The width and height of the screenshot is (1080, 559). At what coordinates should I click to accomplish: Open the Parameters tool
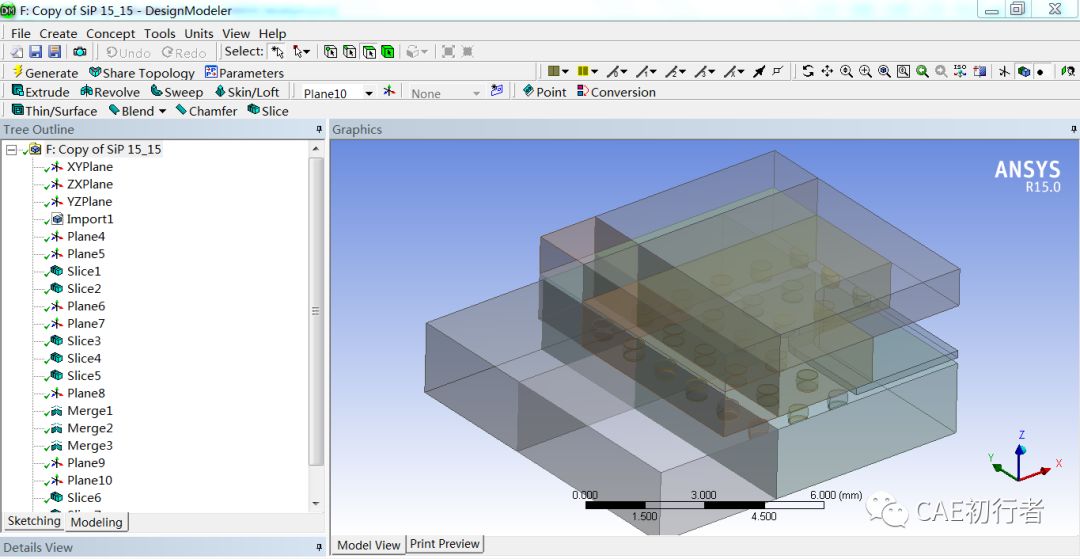[x=244, y=72]
